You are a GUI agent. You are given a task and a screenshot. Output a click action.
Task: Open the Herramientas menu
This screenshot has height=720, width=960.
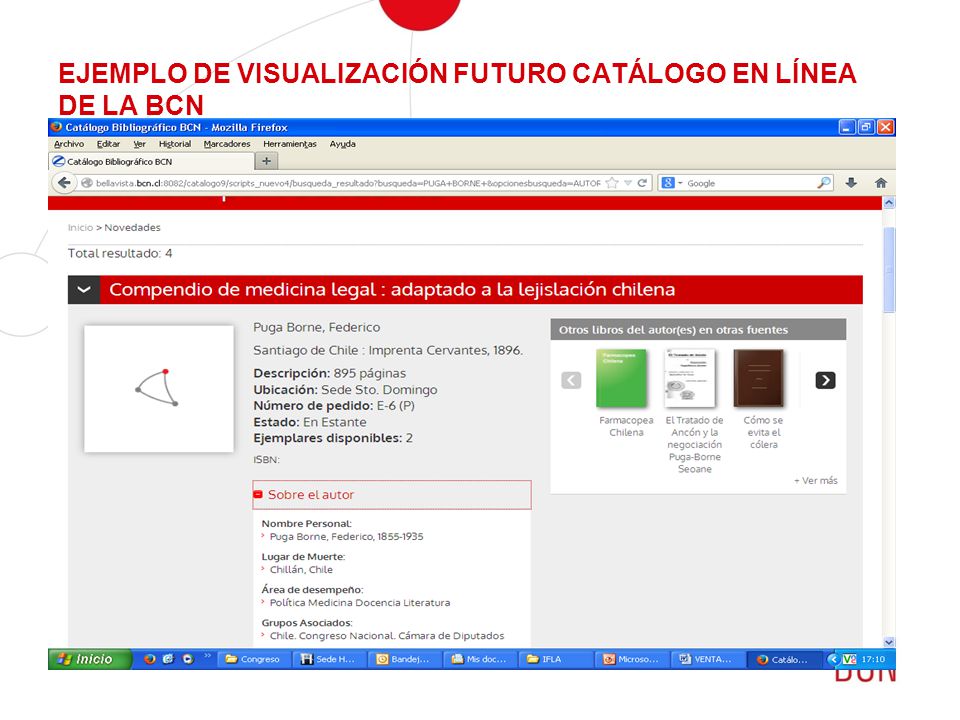click(x=290, y=144)
